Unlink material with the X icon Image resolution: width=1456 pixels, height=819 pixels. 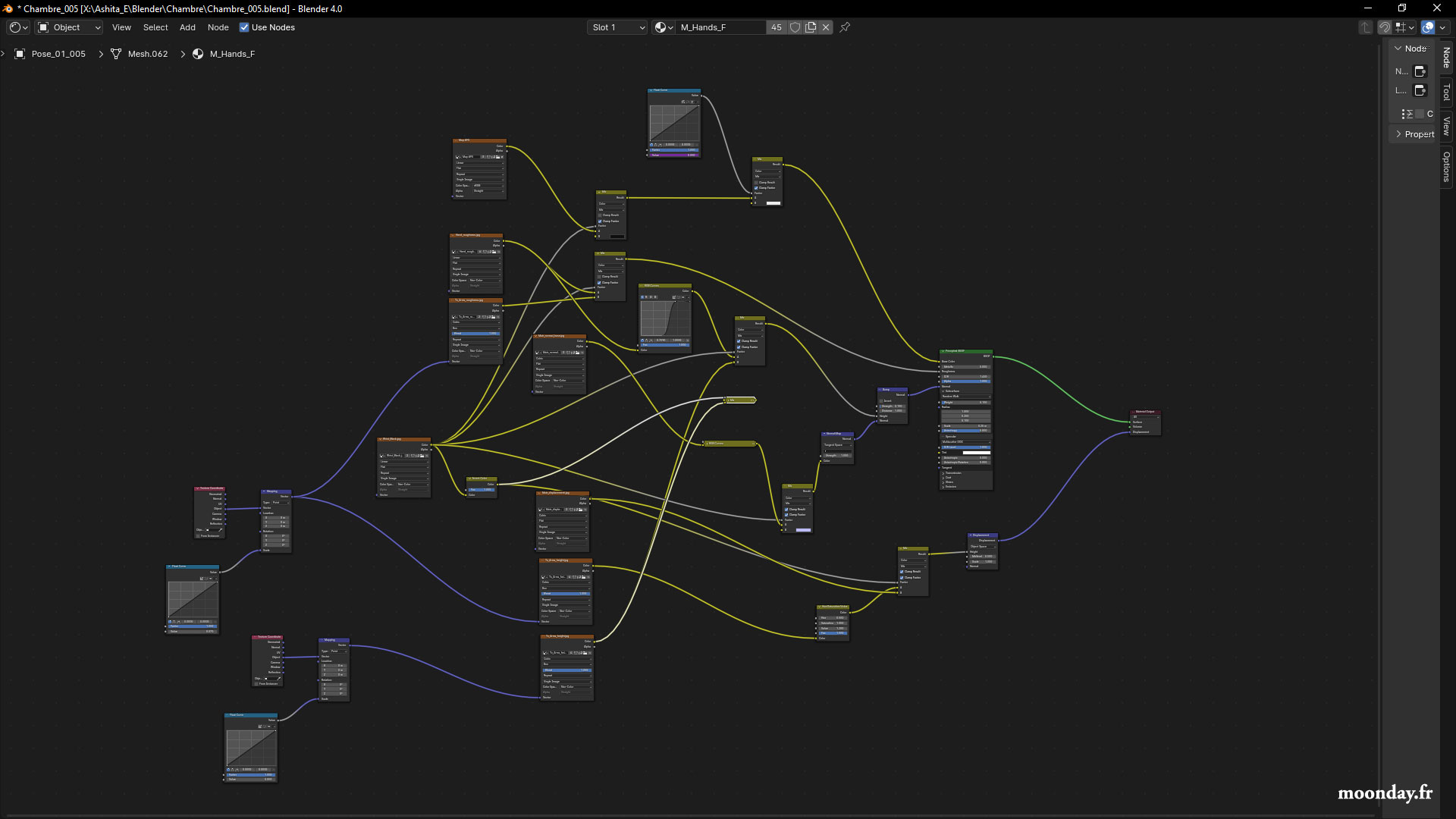(x=826, y=27)
